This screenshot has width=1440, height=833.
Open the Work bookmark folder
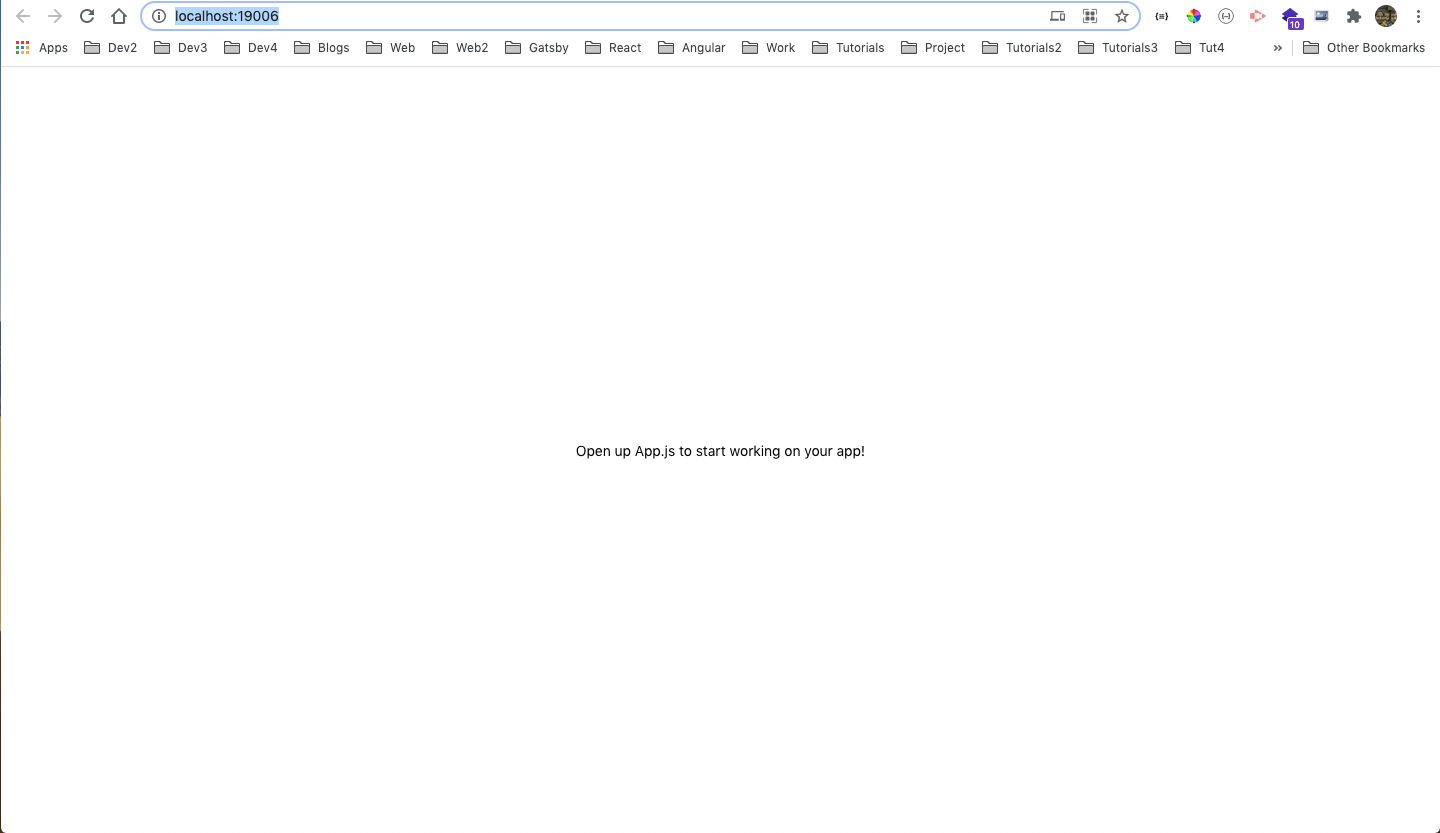click(x=769, y=48)
